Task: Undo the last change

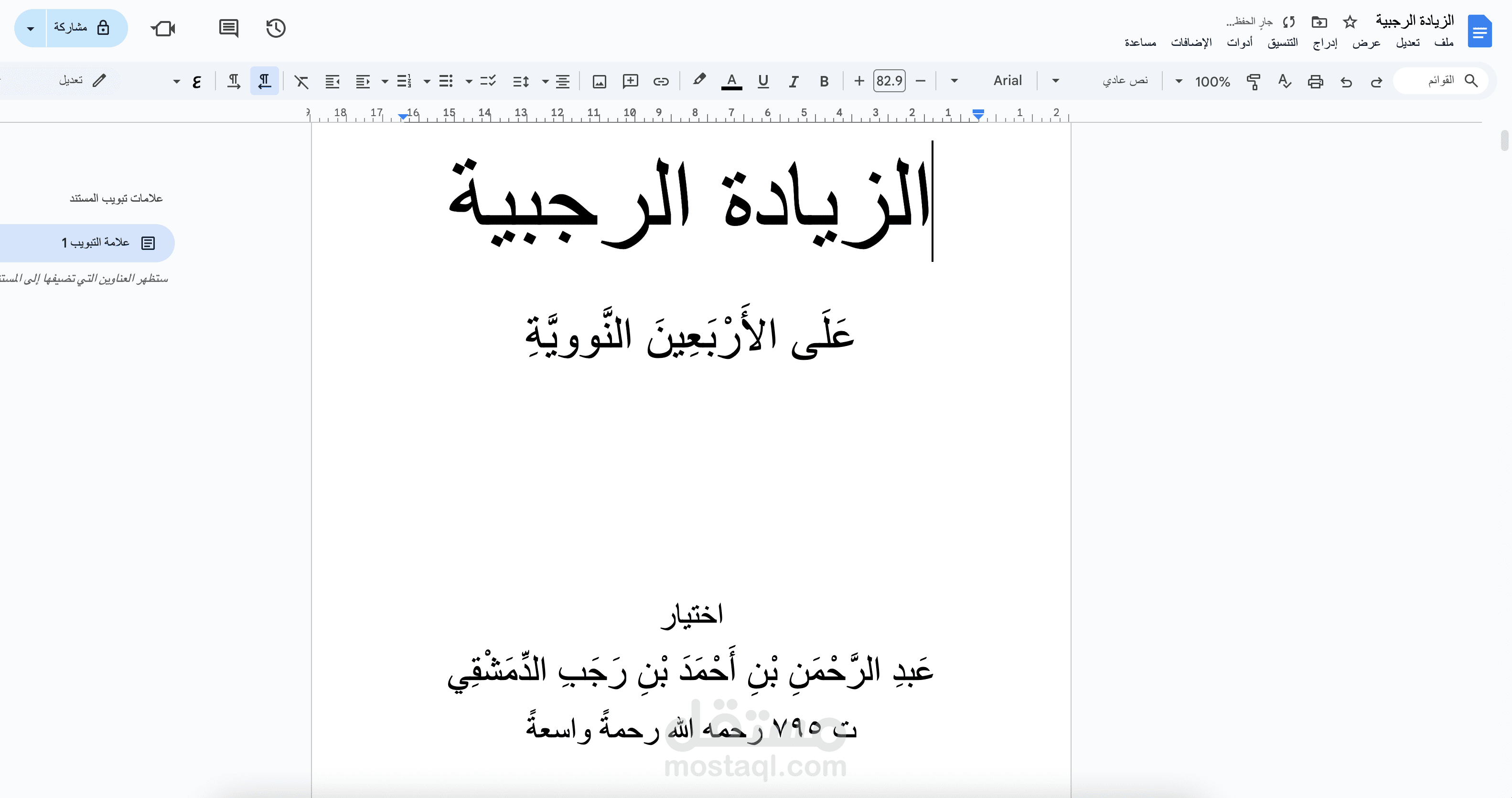Action: tap(1346, 82)
